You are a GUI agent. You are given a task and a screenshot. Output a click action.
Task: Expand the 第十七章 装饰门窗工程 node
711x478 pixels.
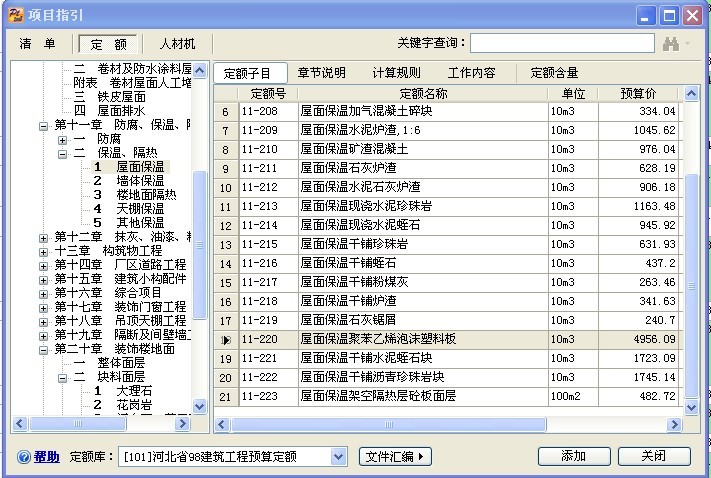44,308
